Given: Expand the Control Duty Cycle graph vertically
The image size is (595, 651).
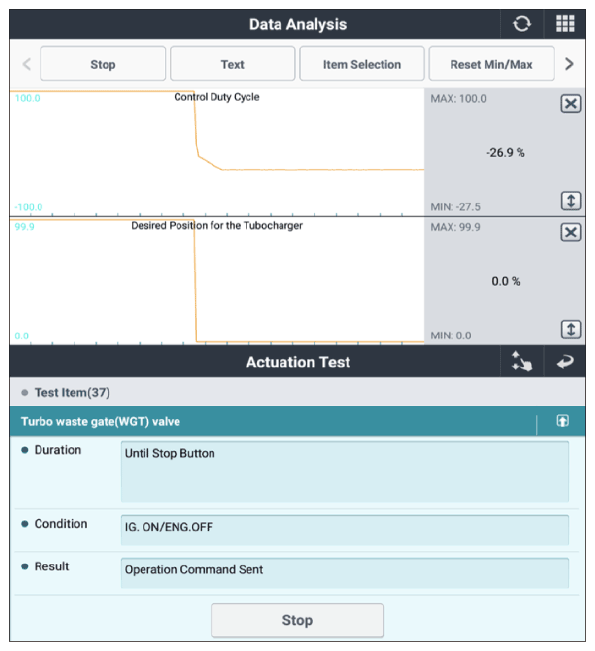Looking at the screenshot, I should 571,201.
